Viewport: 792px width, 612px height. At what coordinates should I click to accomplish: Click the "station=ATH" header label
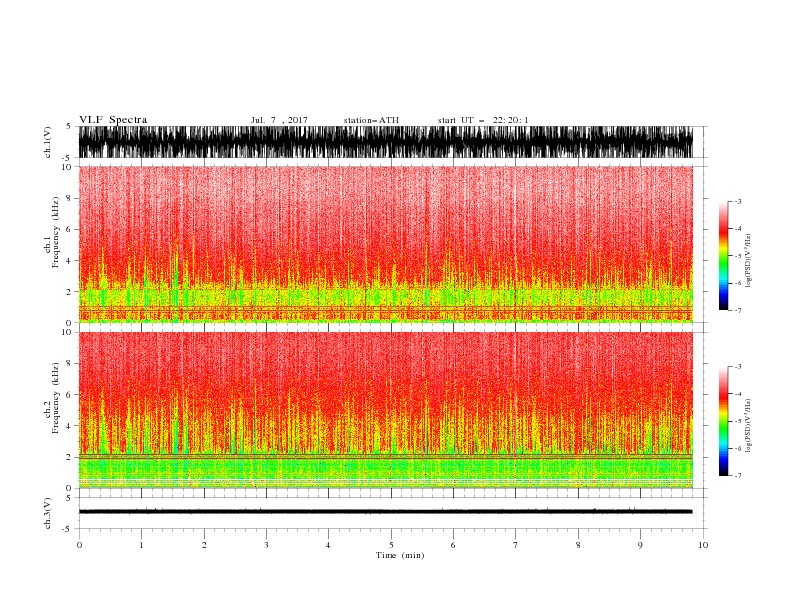(371, 120)
